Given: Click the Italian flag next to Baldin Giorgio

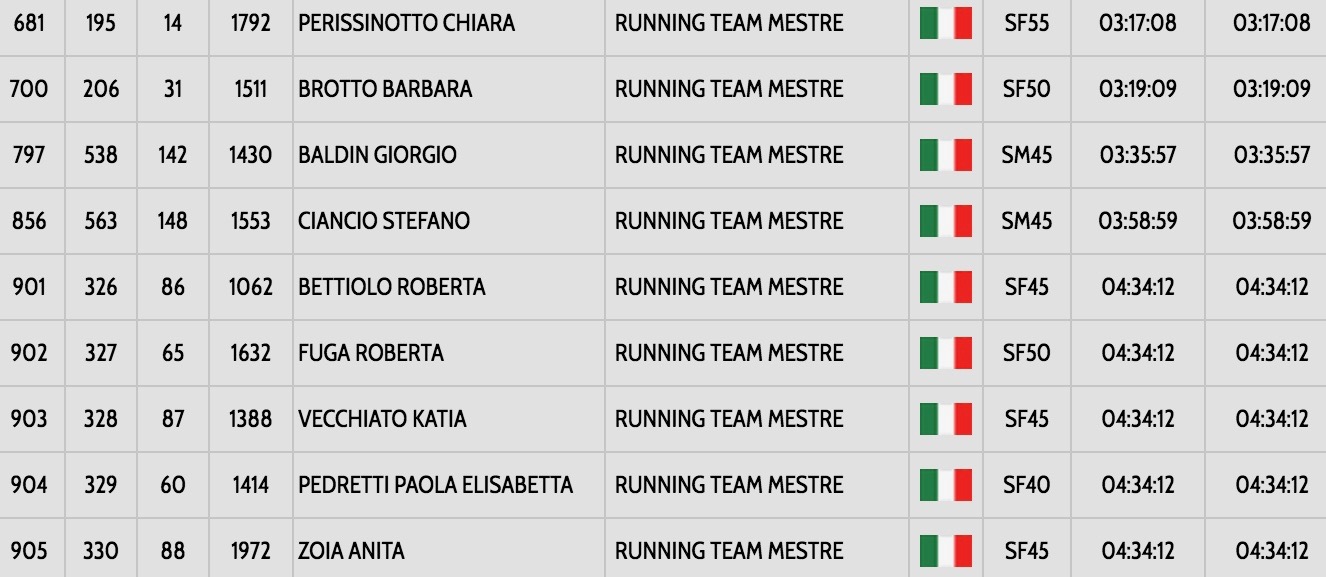Looking at the screenshot, I should point(945,155).
